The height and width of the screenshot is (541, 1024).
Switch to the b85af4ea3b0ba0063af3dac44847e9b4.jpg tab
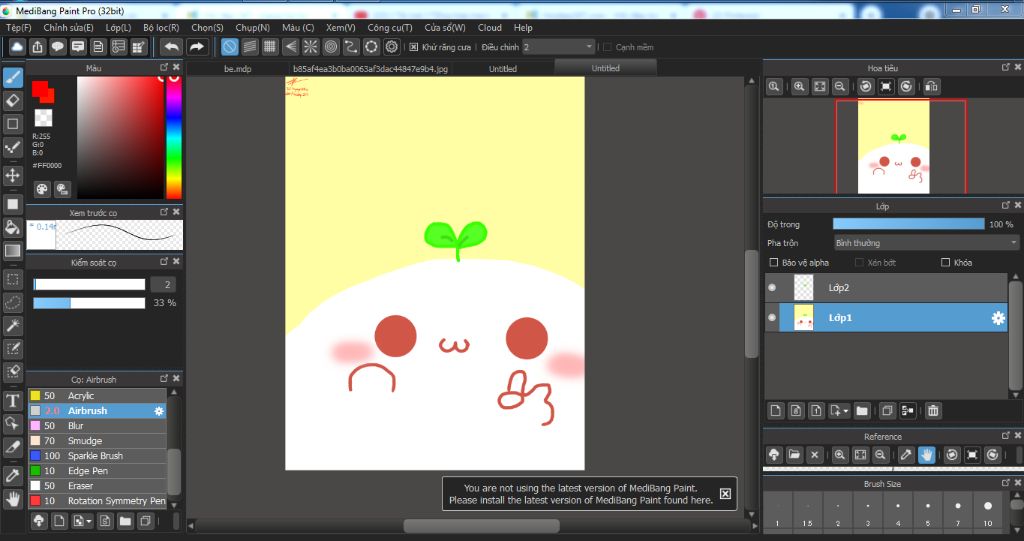370,69
